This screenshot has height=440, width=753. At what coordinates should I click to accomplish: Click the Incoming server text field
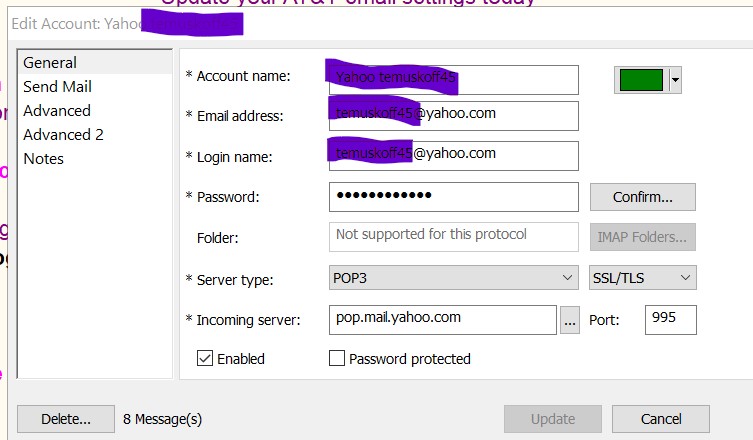coord(443,320)
